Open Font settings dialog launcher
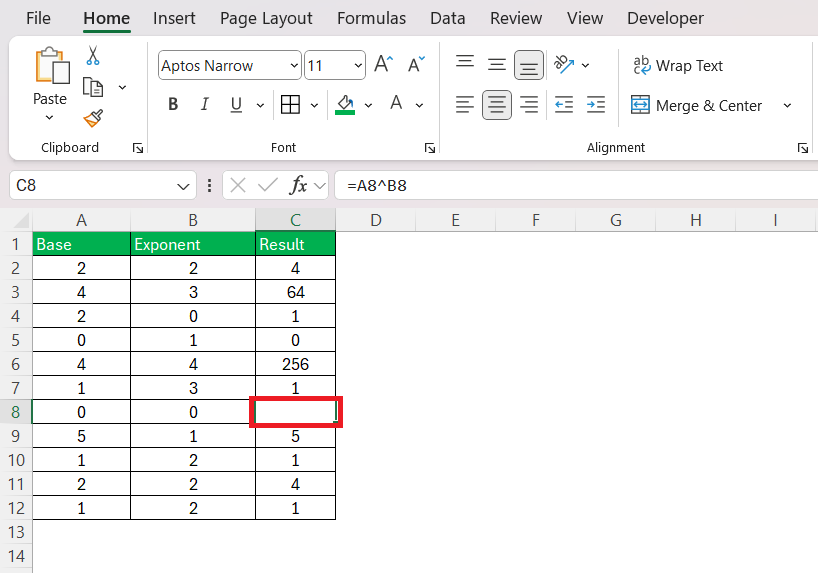818x573 pixels. pyautogui.click(x=430, y=148)
